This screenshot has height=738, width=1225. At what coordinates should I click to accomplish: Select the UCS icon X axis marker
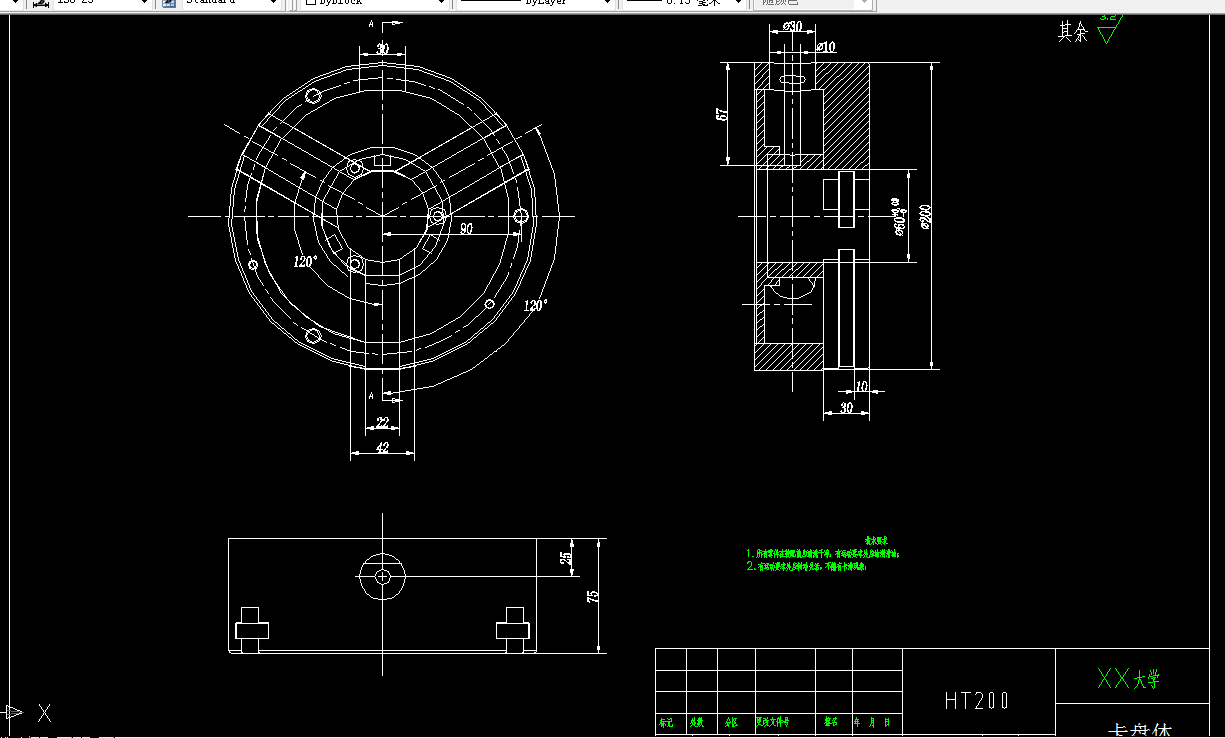click(x=44, y=713)
